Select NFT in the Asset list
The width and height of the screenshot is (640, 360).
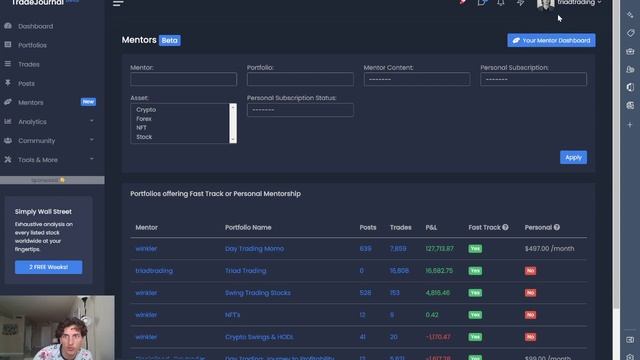coord(141,128)
